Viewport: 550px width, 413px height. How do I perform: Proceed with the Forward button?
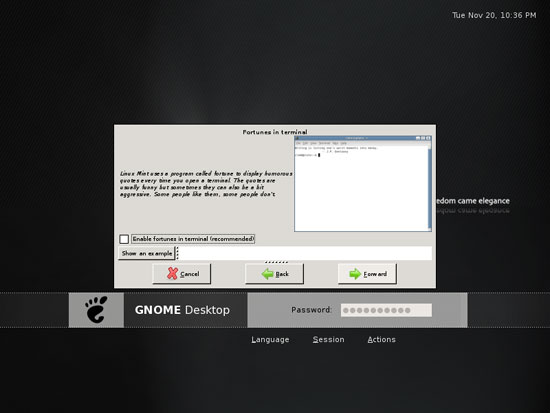[x=367, y=274]
